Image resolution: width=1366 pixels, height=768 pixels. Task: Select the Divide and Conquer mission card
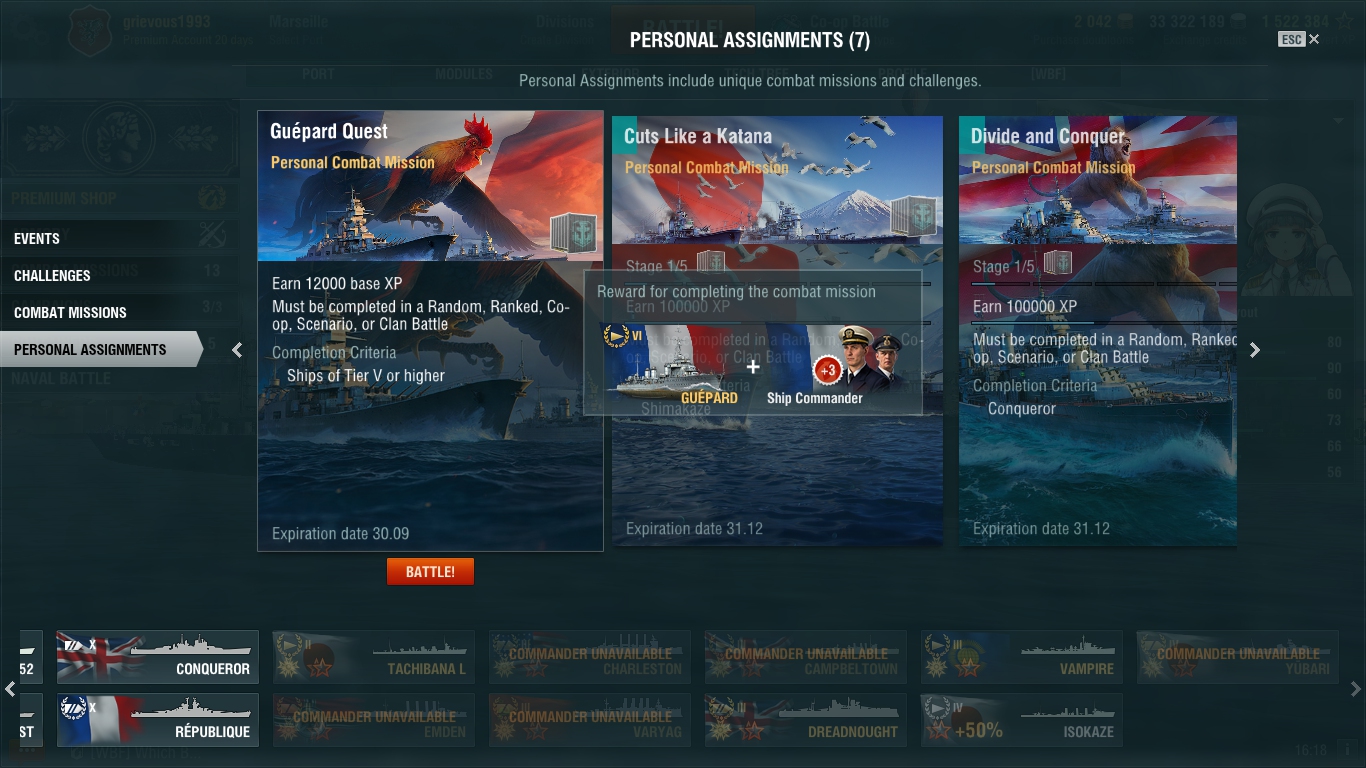pos(1098,331)
